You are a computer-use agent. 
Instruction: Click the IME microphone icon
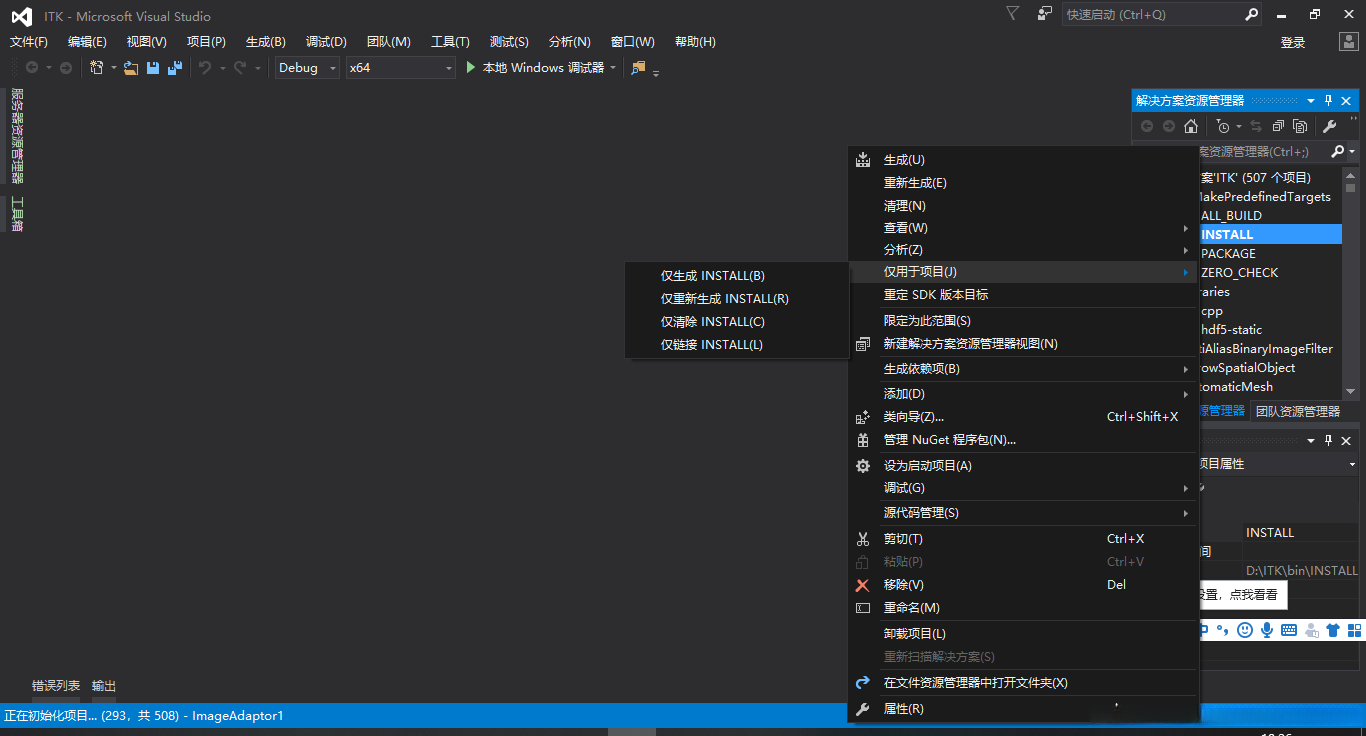(1266, 630)
